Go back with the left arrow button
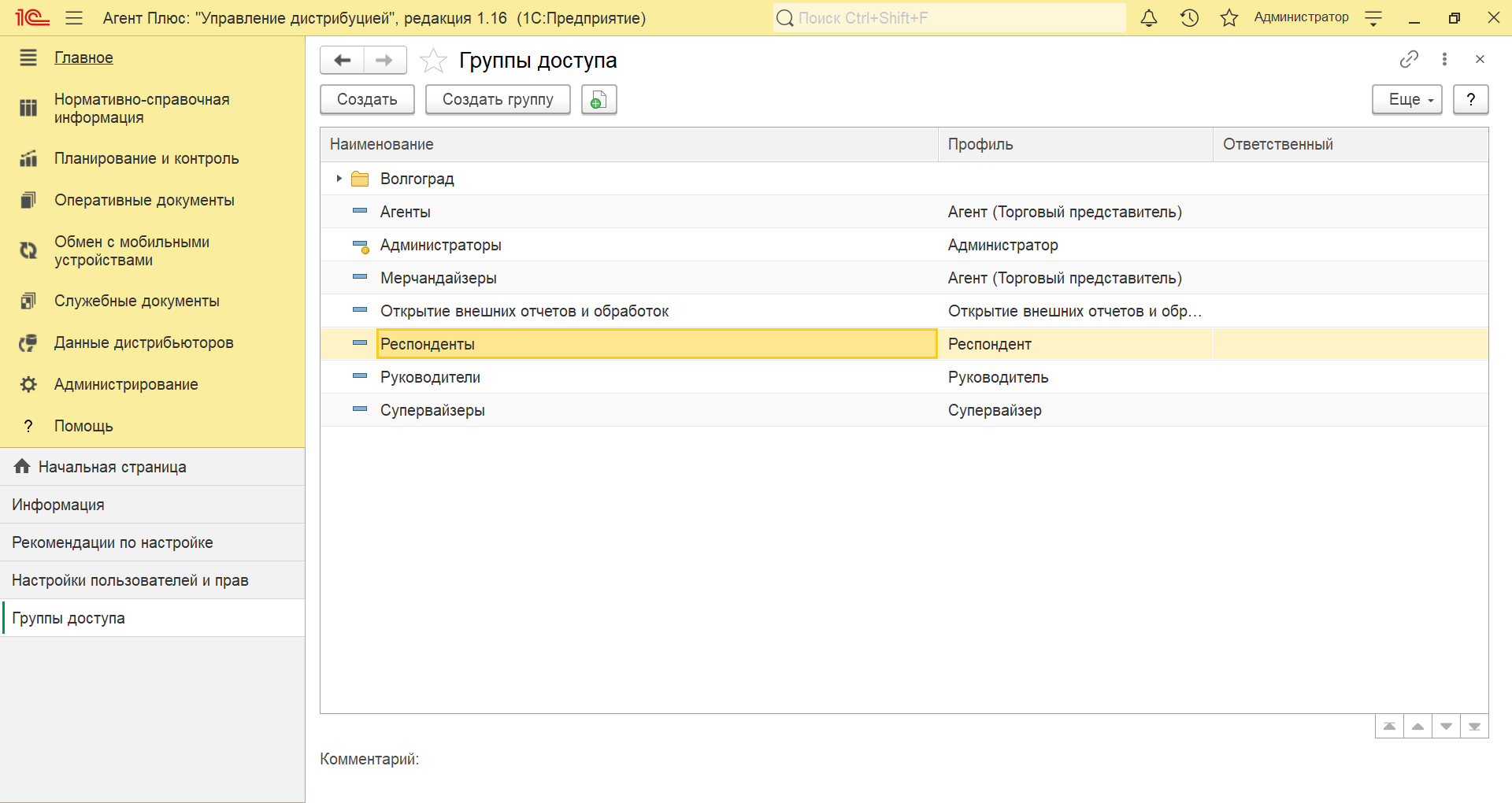This screenshot has width=1512, height=803. [343, 60]
